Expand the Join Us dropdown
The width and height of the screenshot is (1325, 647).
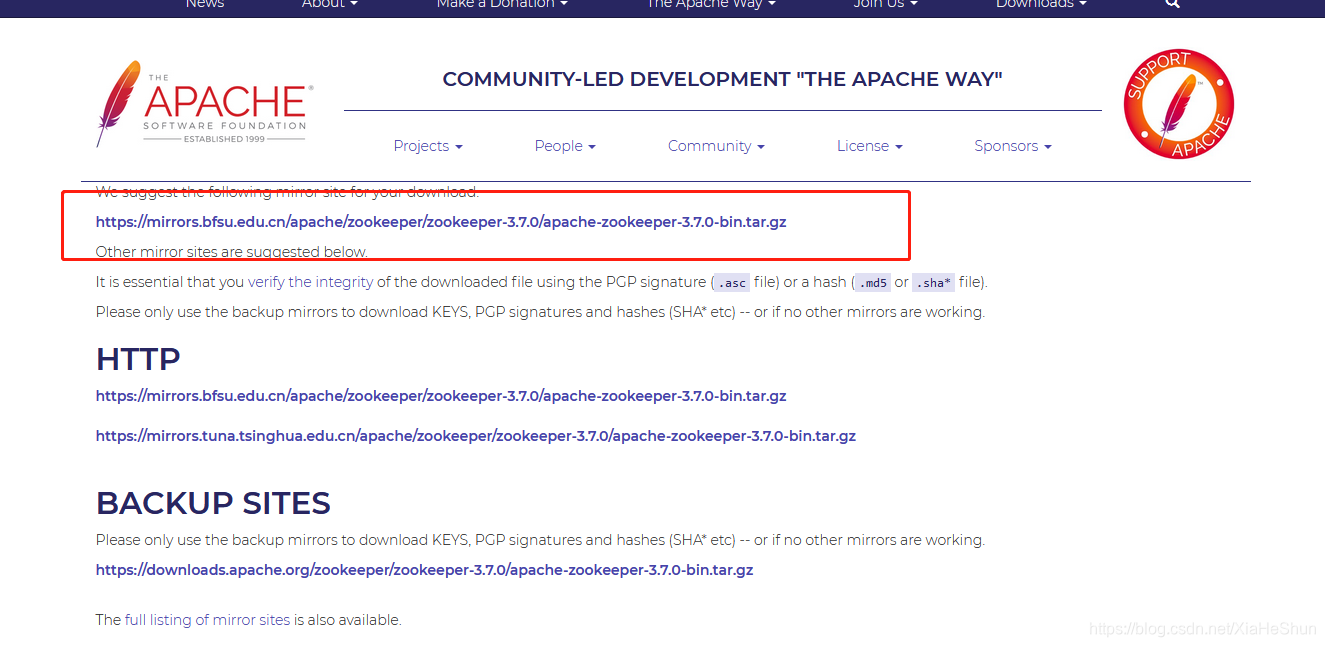coord(885,4)
